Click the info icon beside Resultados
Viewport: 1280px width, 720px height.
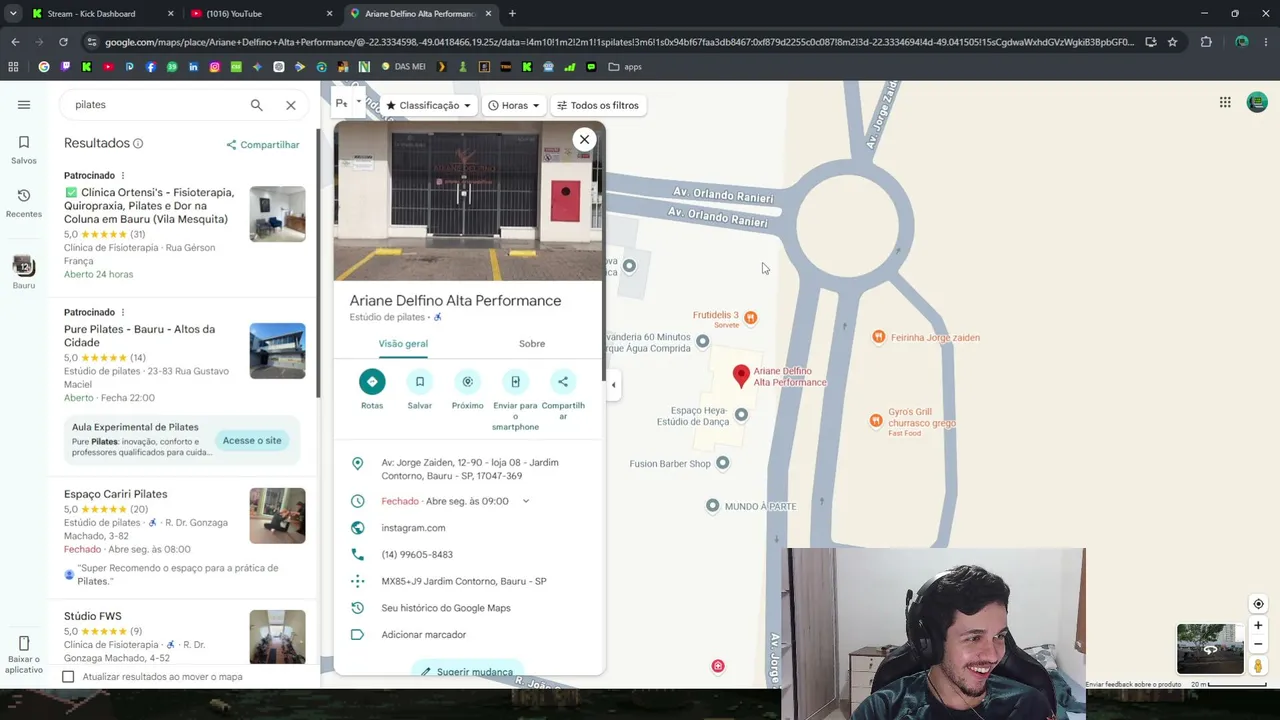click(138, 144)
